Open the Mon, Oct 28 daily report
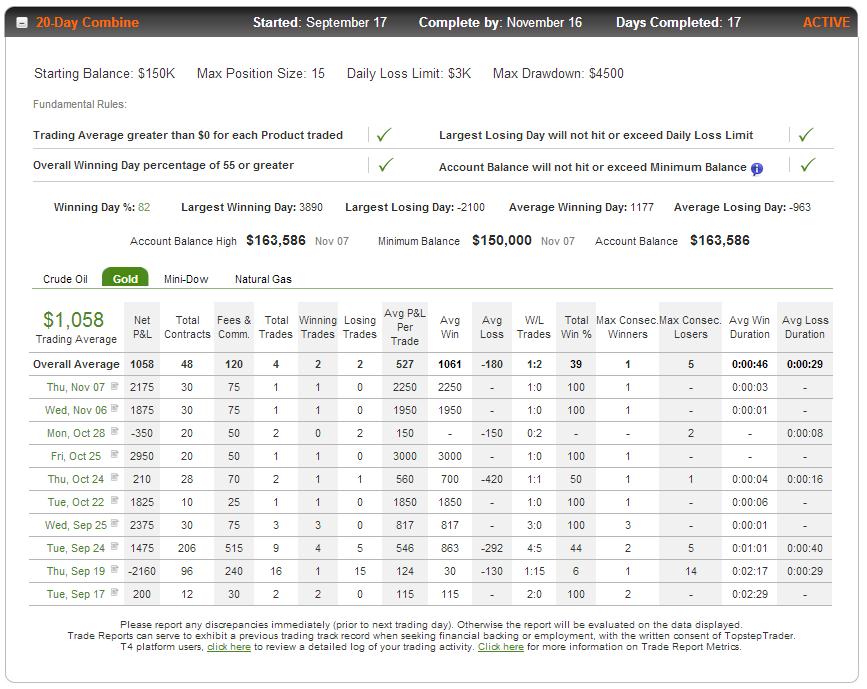The image size is (867, 689). pyautogui.click(x=76, y=433)
